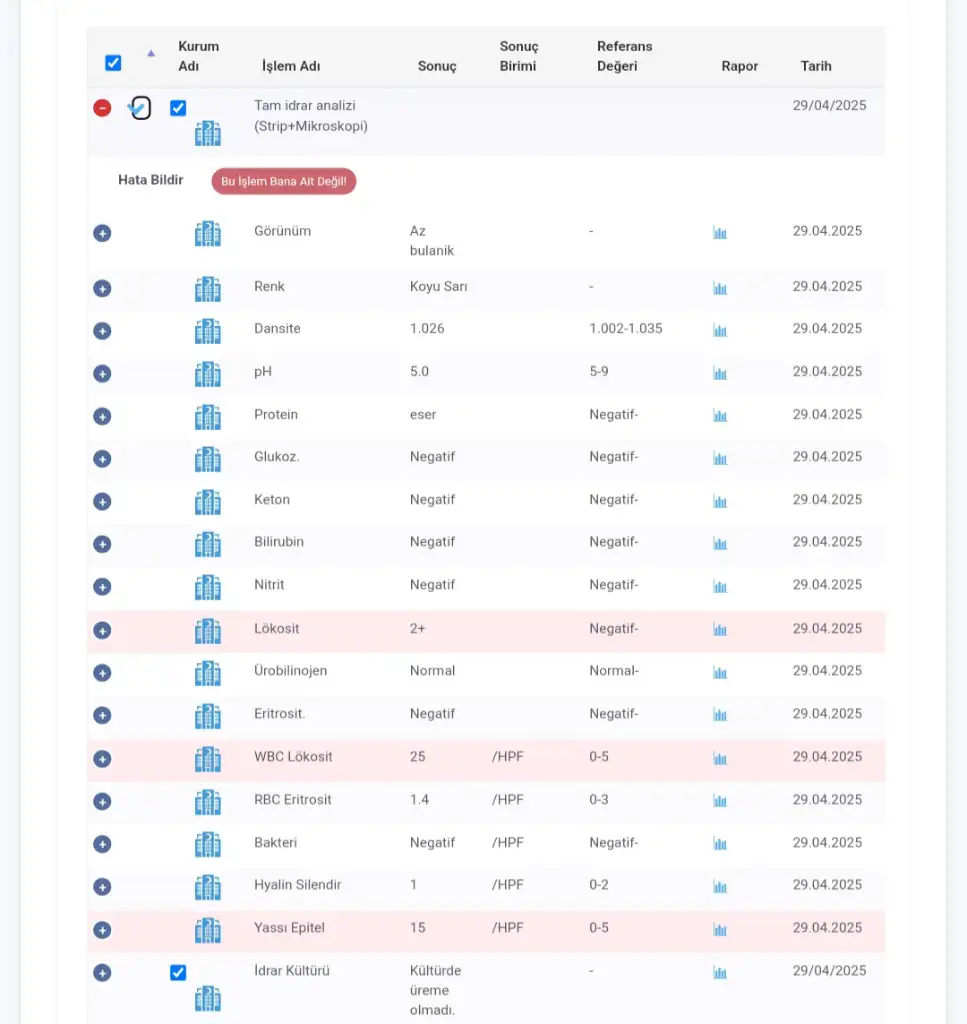Sort the table by Tarih column
This screenshot has height=1024, width=967.
point(816,66)
